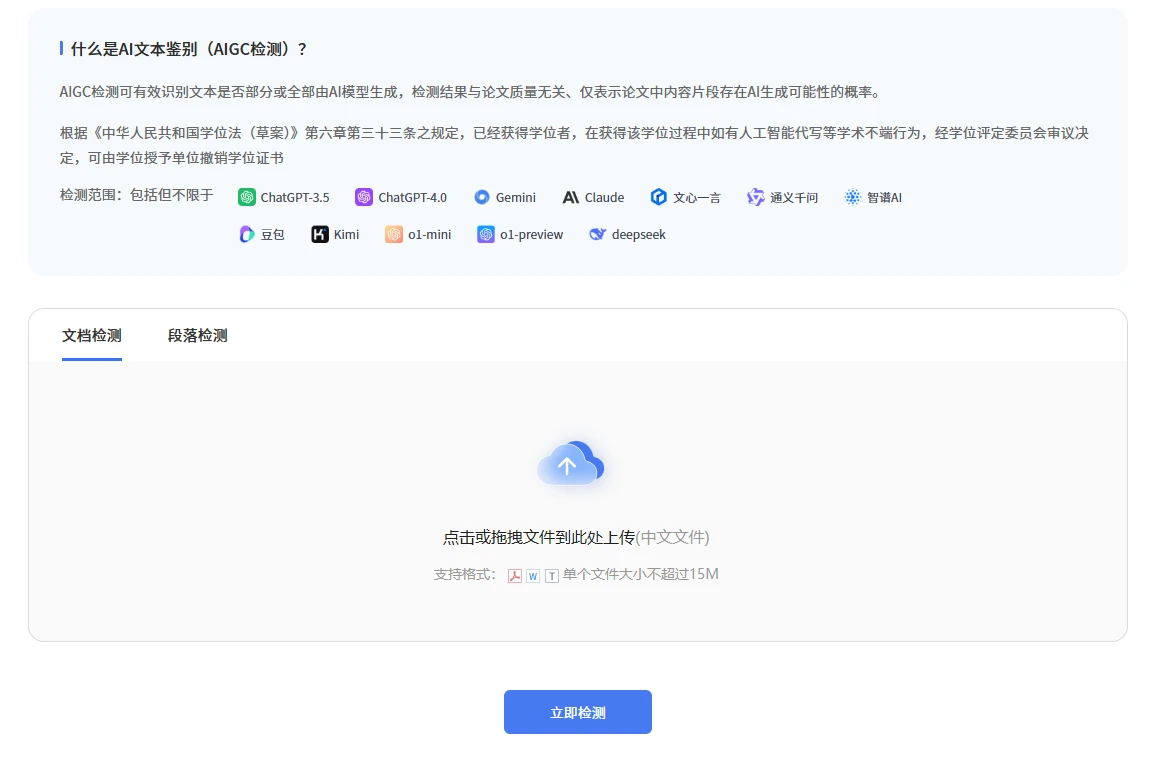Switch to the 段落检测 tab

coord(198,335)
